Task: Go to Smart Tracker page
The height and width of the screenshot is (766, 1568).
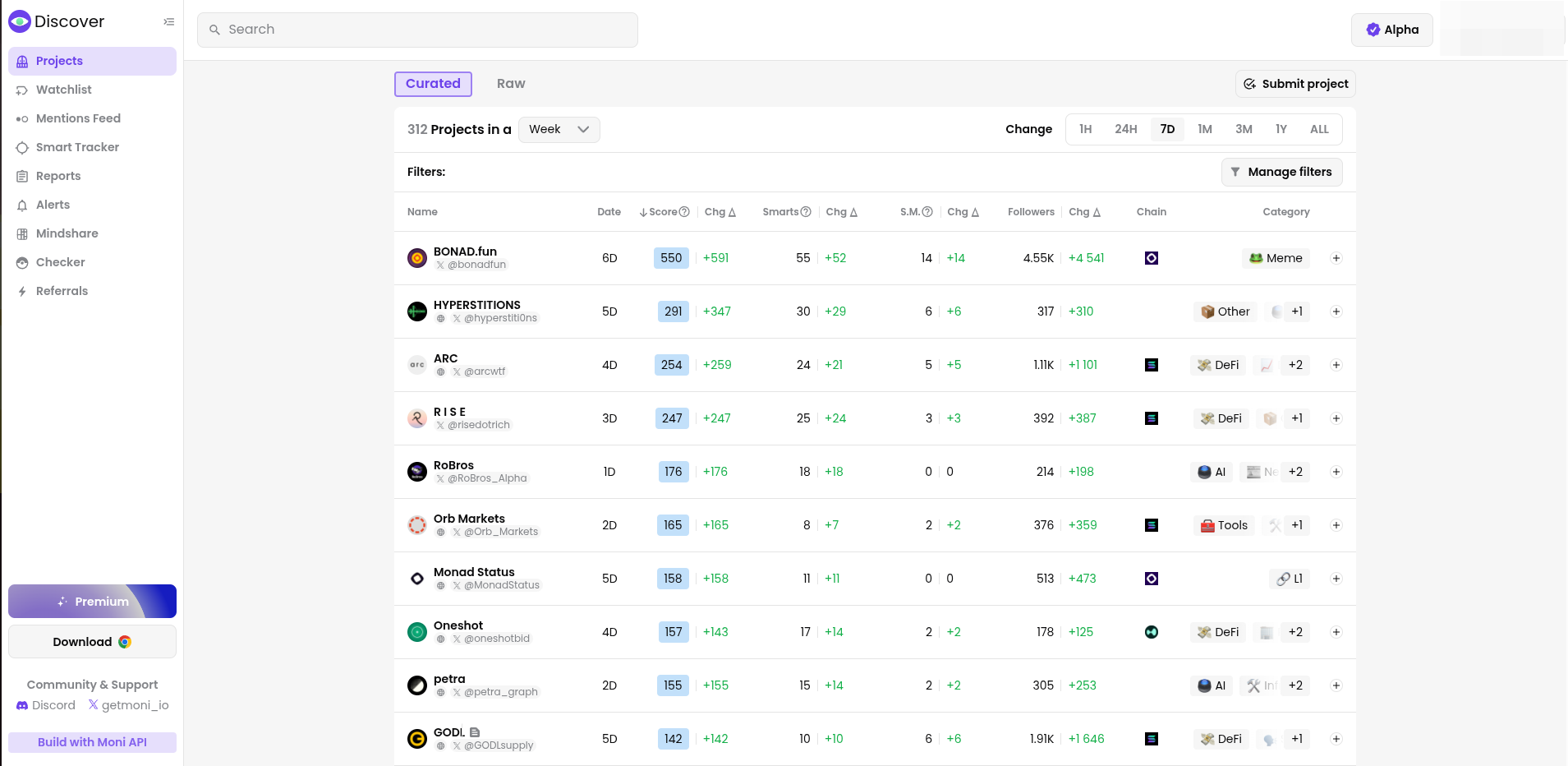Action: pos(77,147)
